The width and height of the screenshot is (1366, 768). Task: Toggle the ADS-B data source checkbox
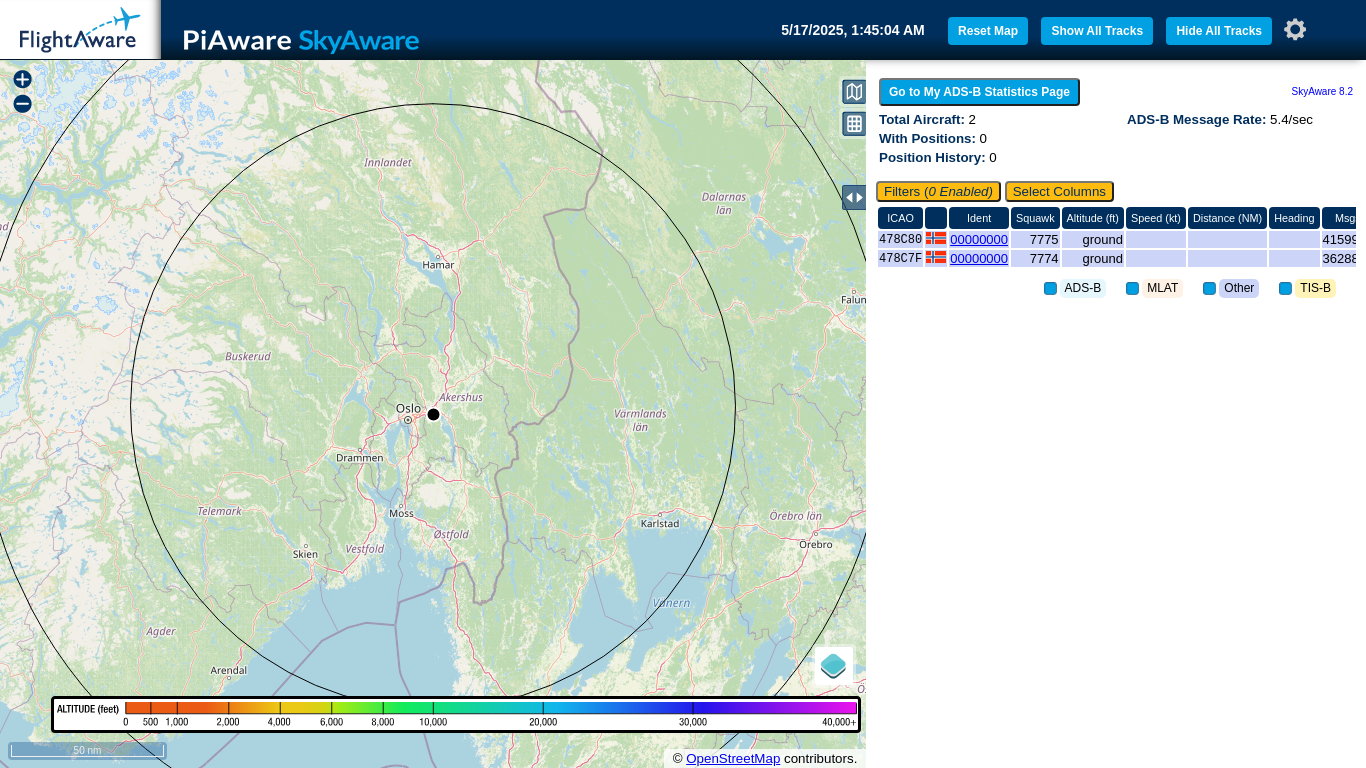tap(1050, 288)
